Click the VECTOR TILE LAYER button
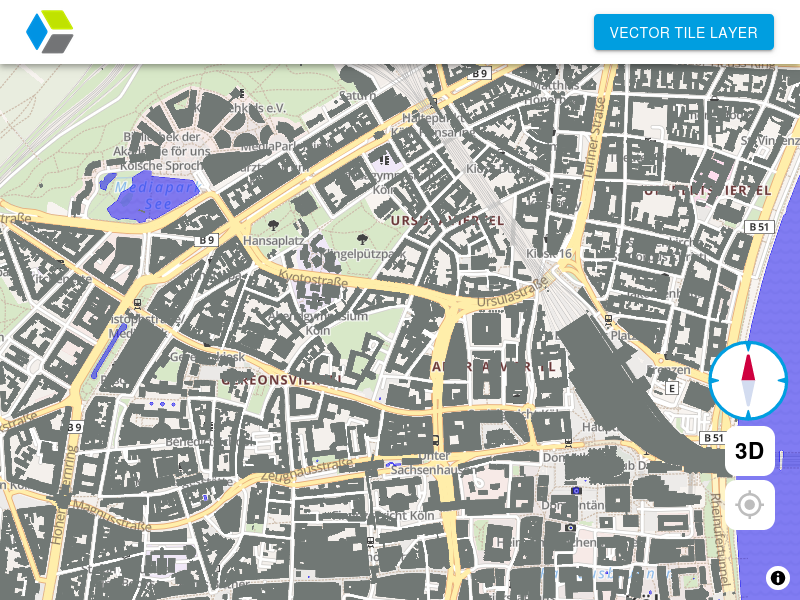The width and height of the screenshot is (800, 600). click(683, 33)
